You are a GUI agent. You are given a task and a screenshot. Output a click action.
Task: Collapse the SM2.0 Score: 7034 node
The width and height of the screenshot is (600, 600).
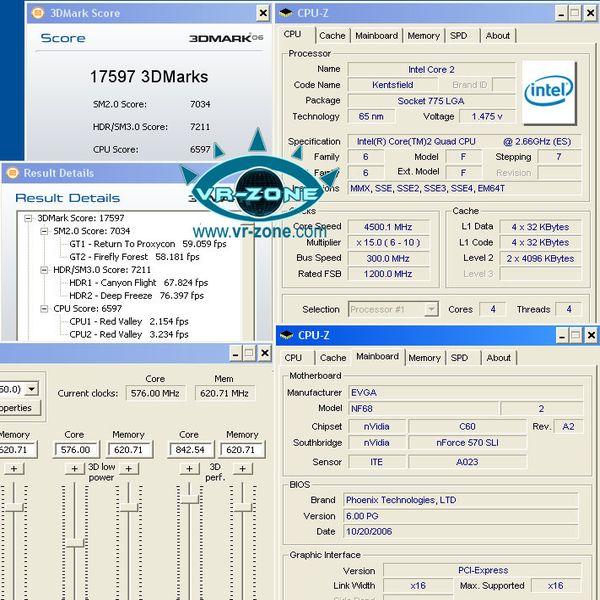click(44, 231)
